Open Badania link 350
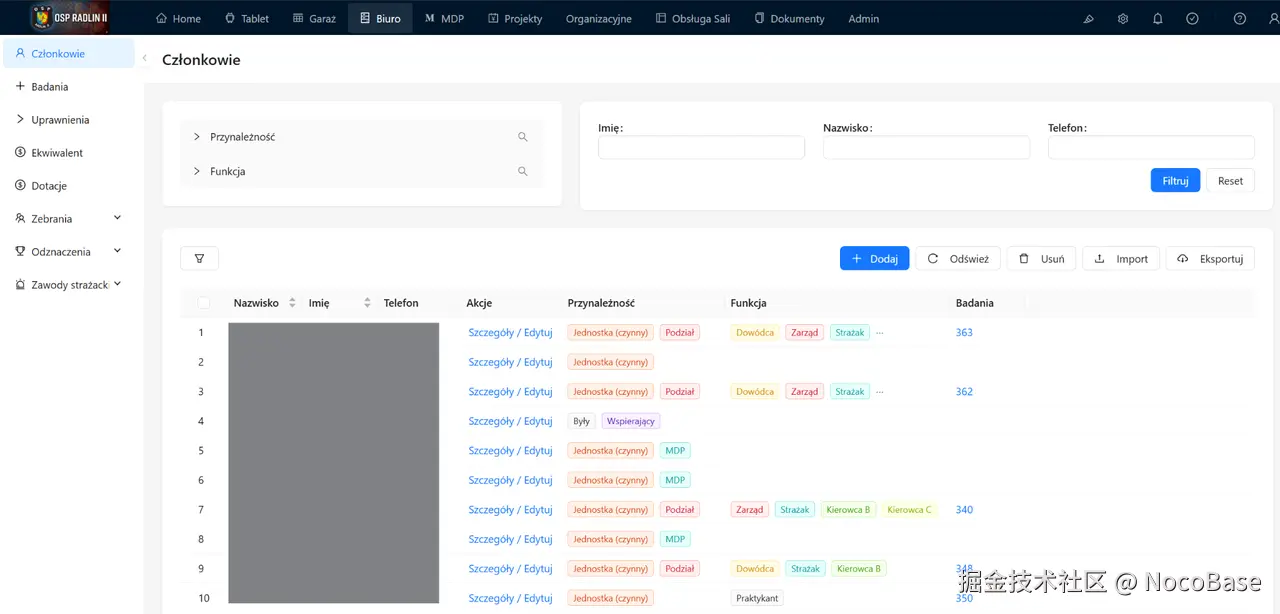This screenshot has width=1280, height=614. pos(964,598)
